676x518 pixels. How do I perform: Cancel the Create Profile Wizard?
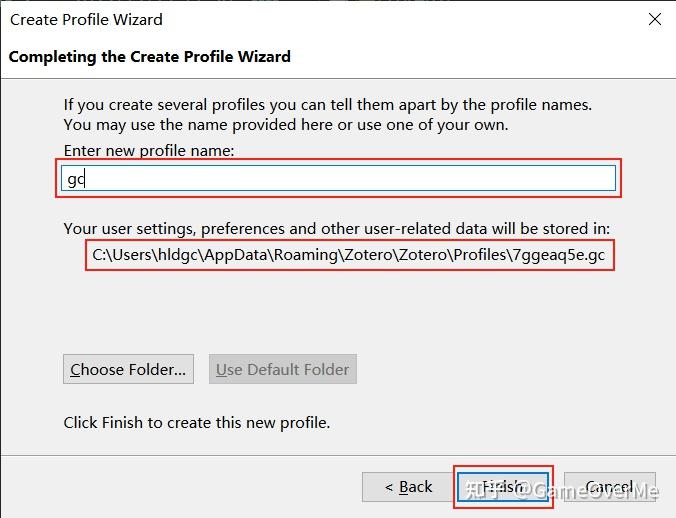point(609,487)
